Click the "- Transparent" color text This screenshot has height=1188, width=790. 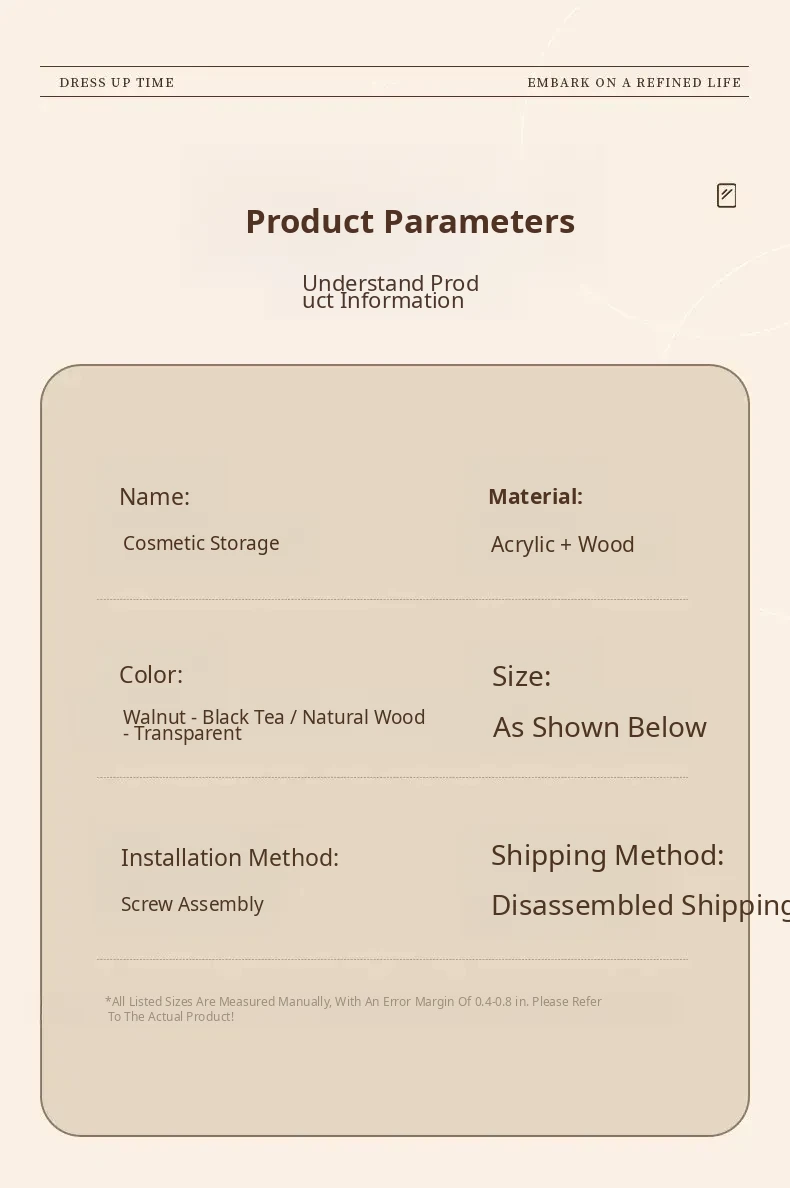point(183,734)
